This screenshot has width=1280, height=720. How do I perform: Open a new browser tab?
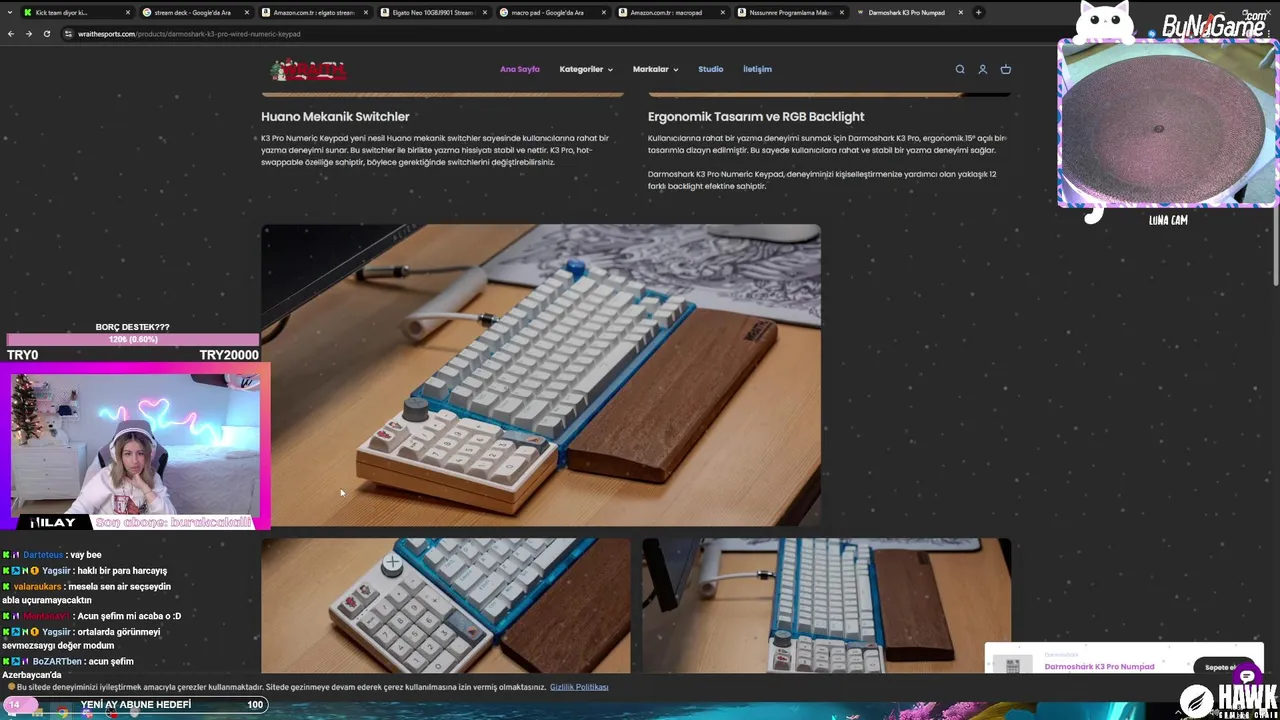tap(978, 13)
